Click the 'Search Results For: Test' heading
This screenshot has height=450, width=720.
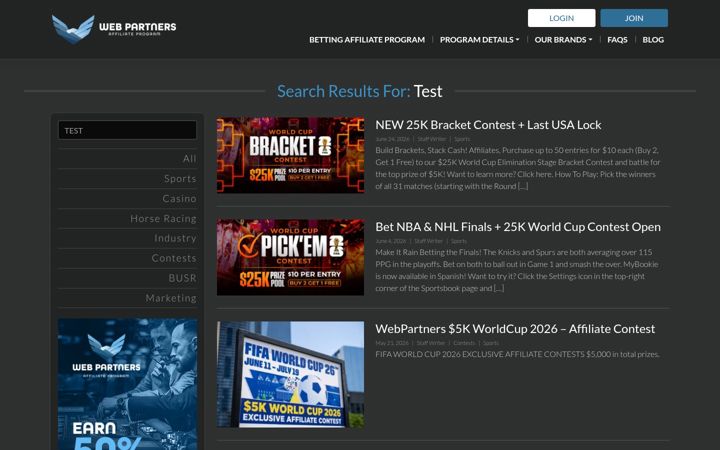[x=360, y=91]
